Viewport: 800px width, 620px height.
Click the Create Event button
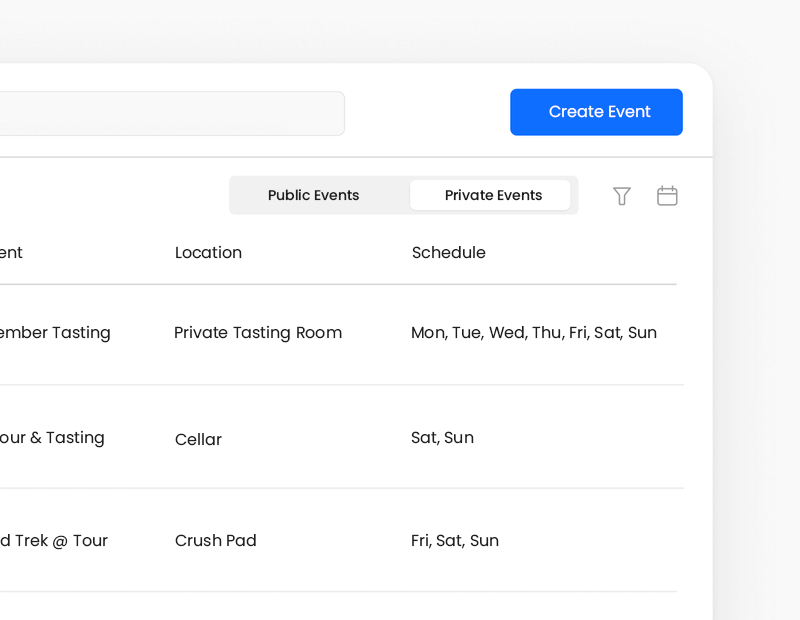[x=596, y=112]
